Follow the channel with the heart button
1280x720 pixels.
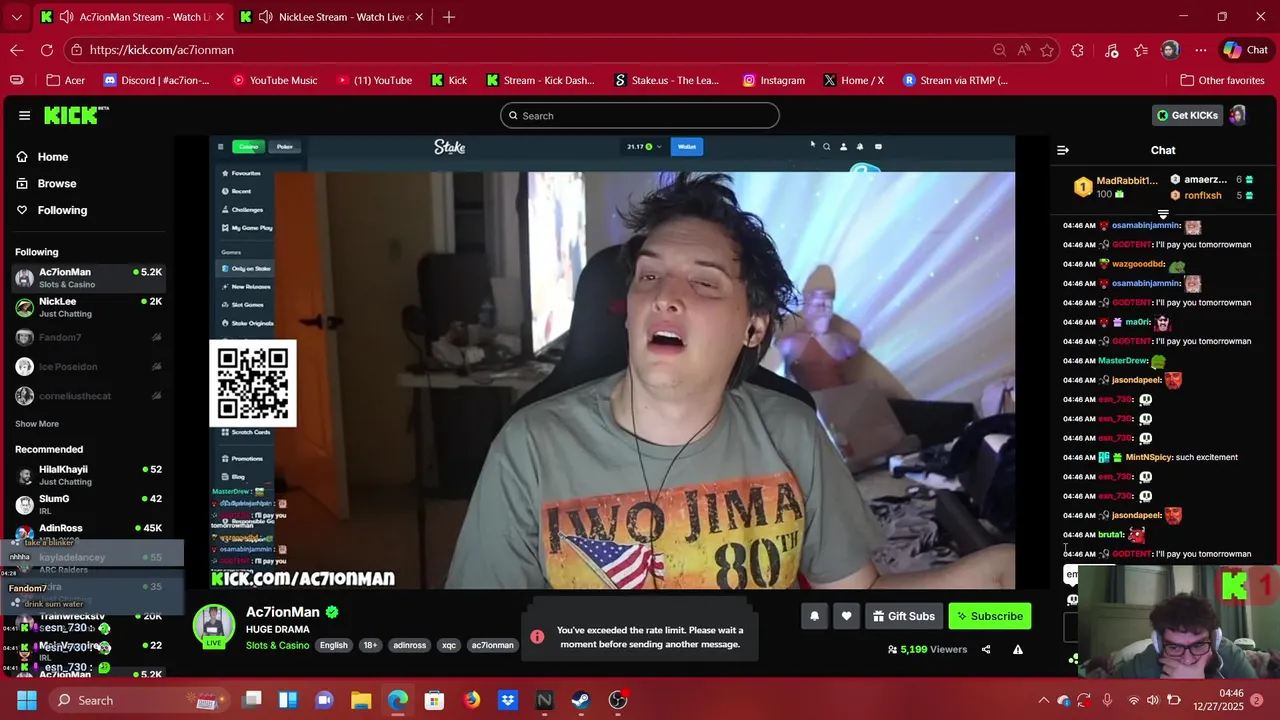[846, 616]
